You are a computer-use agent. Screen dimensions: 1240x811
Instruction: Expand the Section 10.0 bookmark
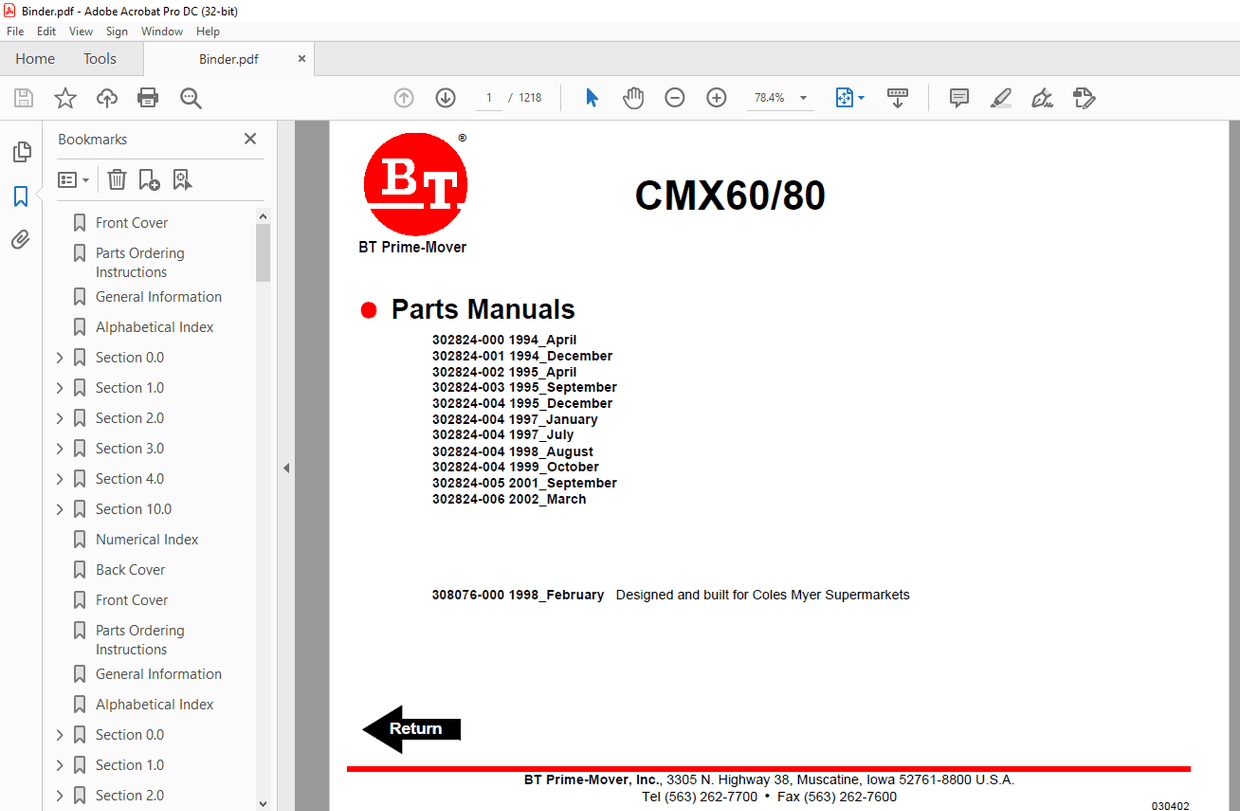[x=59, y=508]
